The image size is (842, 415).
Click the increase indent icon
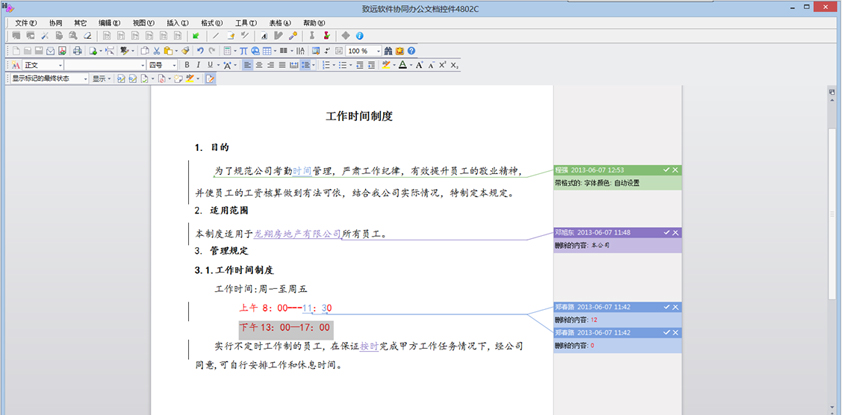click(371, 65)
